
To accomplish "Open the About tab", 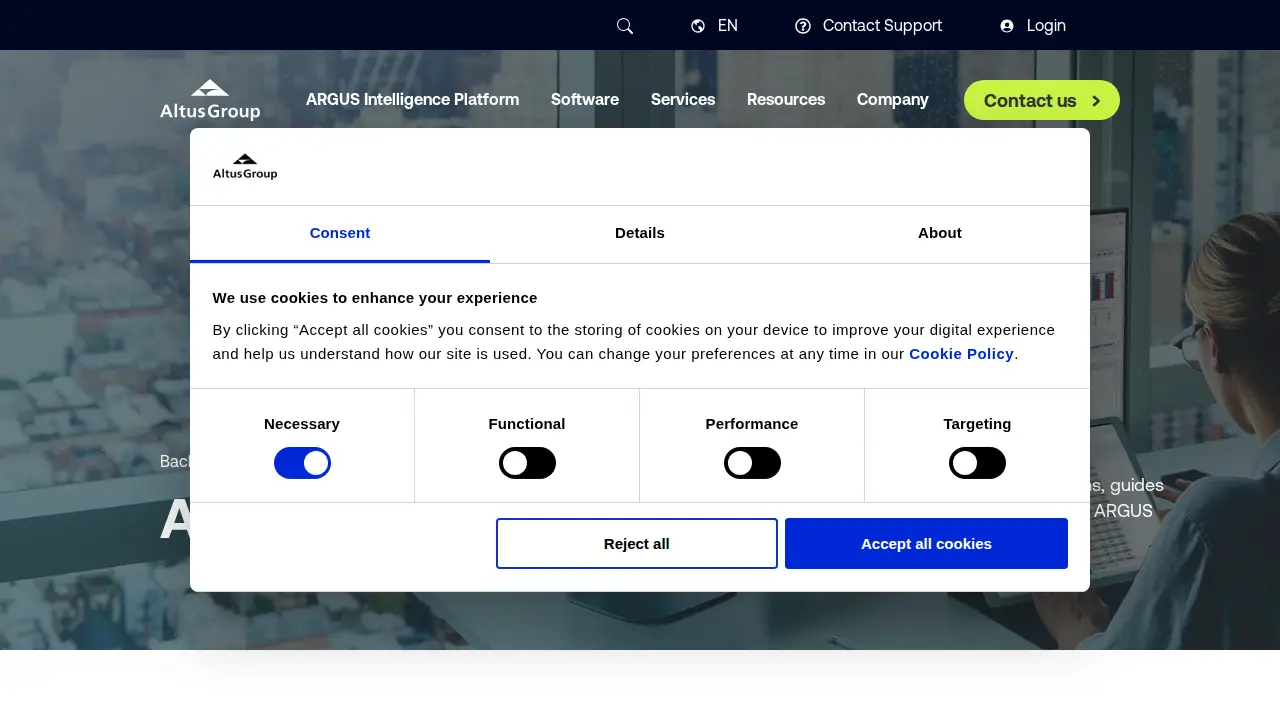I will 940,233.
